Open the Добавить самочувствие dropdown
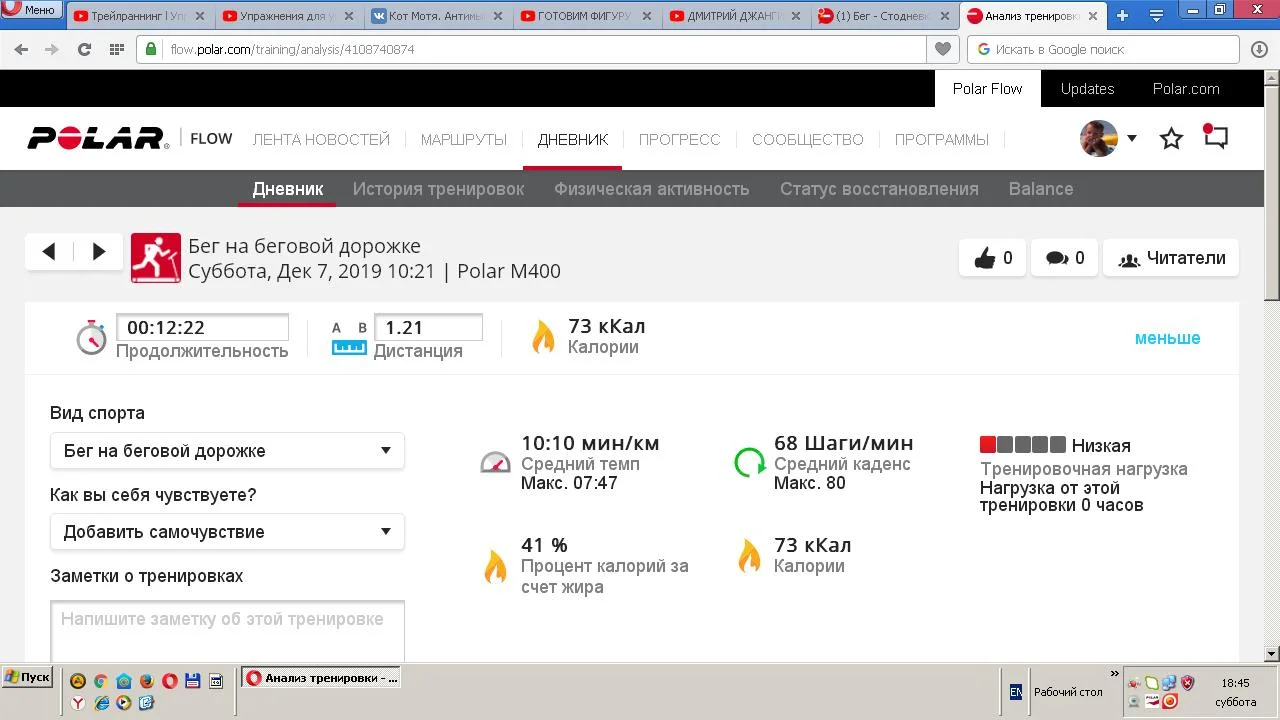Viewport: 1280px width, 720px height. coord(227,532)
